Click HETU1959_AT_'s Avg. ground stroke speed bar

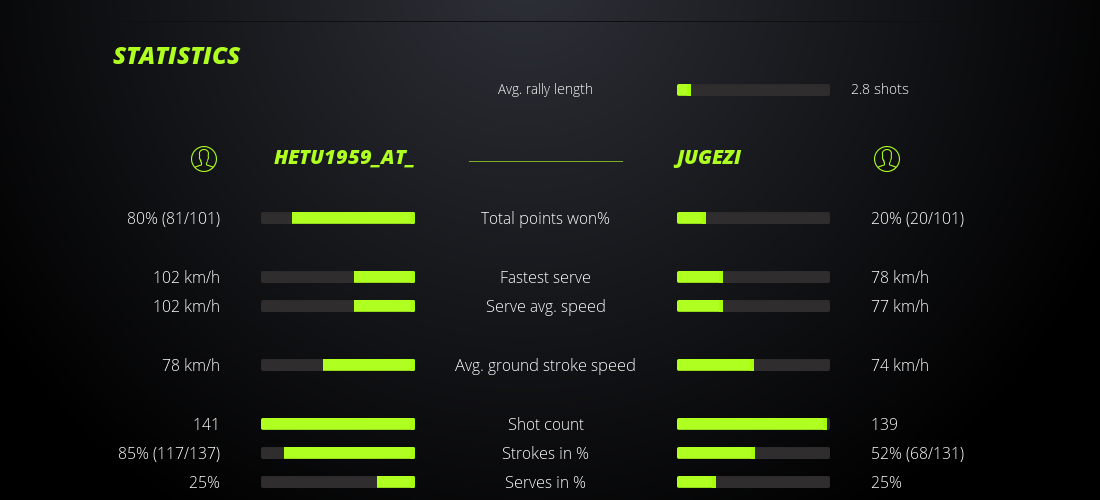click(338, 365)
